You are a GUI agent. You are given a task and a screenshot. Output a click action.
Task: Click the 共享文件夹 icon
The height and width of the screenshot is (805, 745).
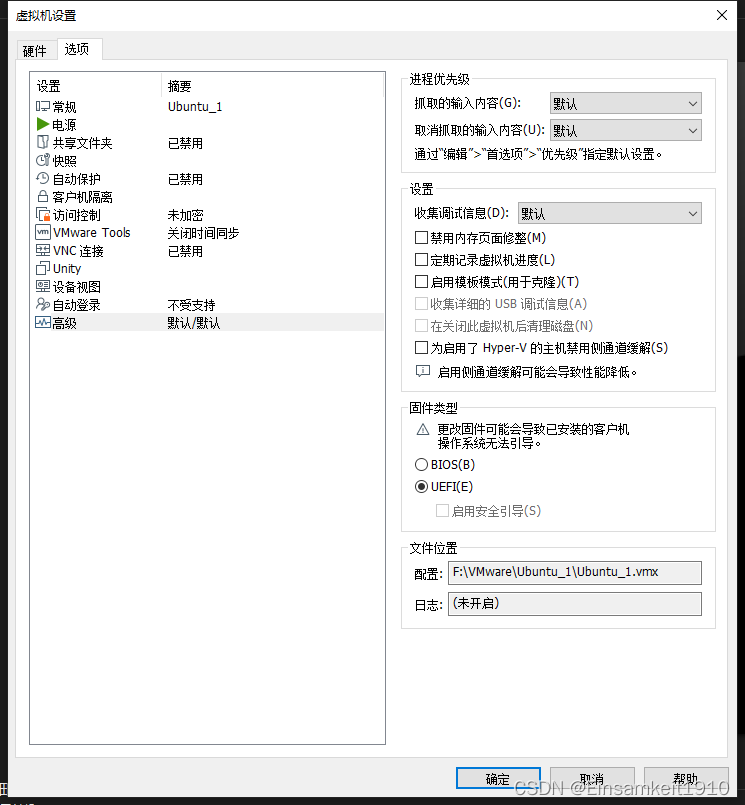coord(43,142)
